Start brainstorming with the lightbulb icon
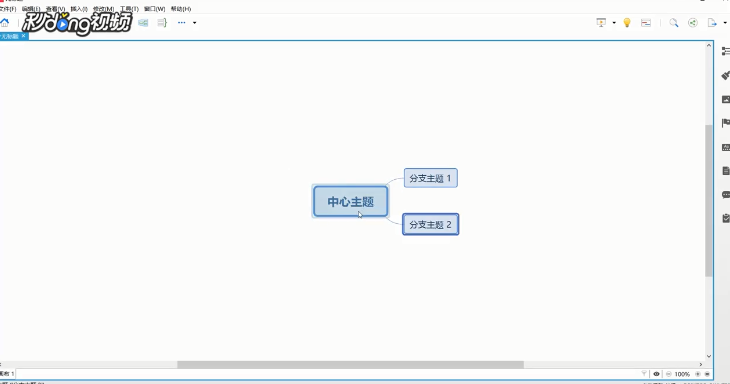 [627, 23]
